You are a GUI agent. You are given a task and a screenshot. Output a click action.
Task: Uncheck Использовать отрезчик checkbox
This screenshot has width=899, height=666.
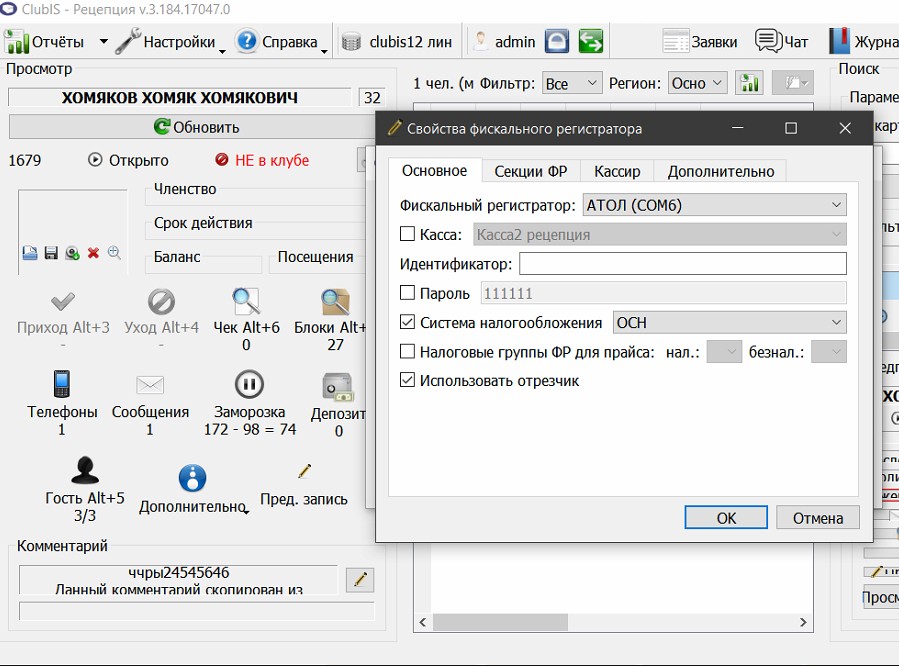(407, 380)
